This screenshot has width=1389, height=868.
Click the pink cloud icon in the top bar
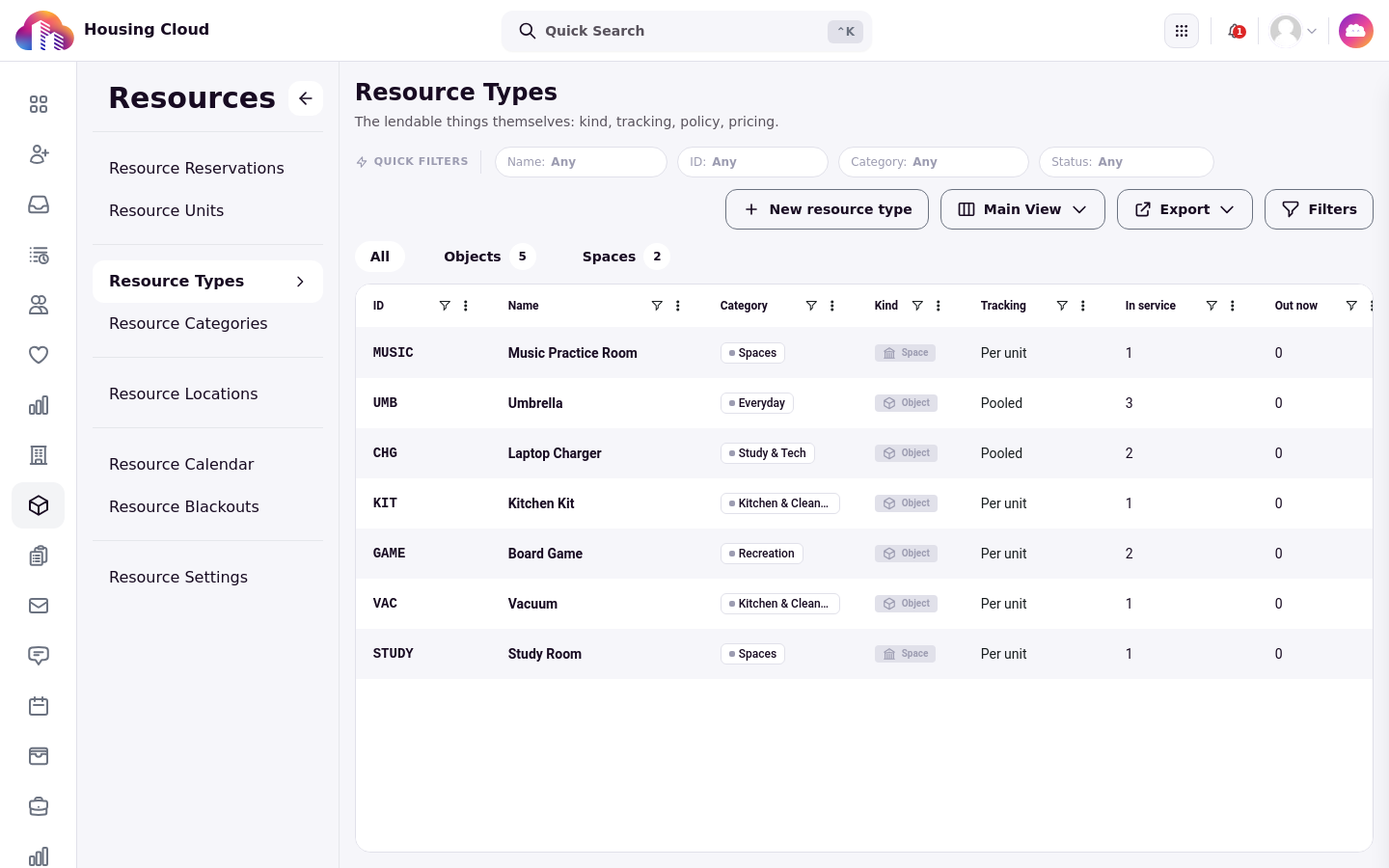click(x=1356, y=31)
